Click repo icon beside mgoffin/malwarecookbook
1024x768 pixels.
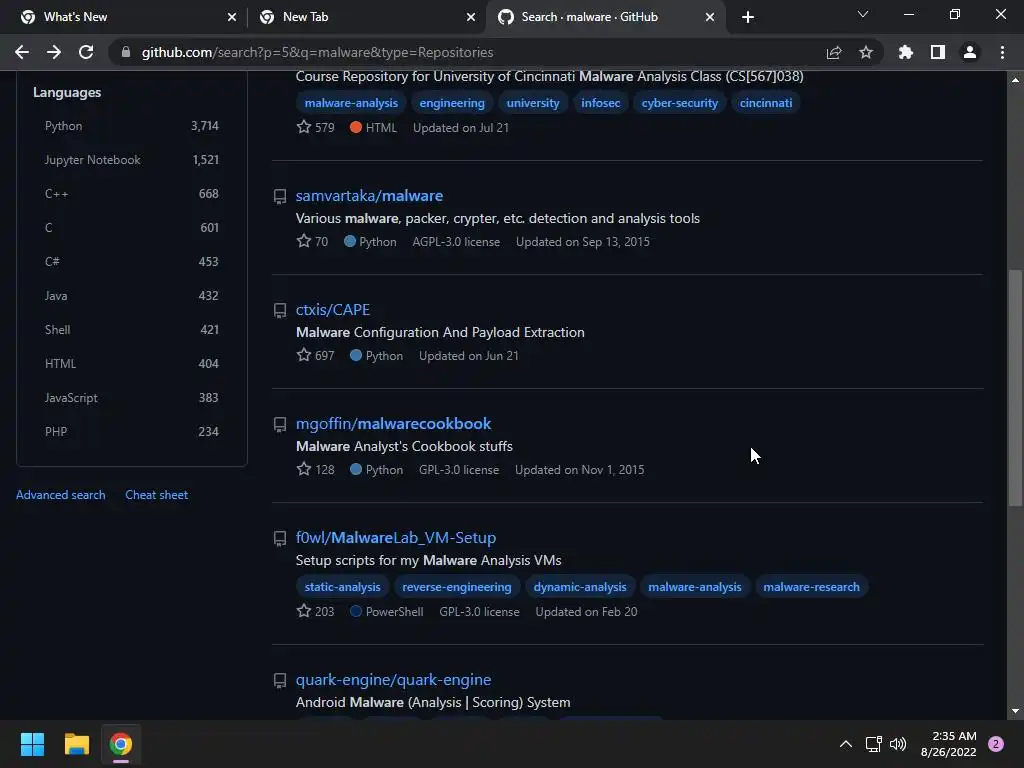280,424
